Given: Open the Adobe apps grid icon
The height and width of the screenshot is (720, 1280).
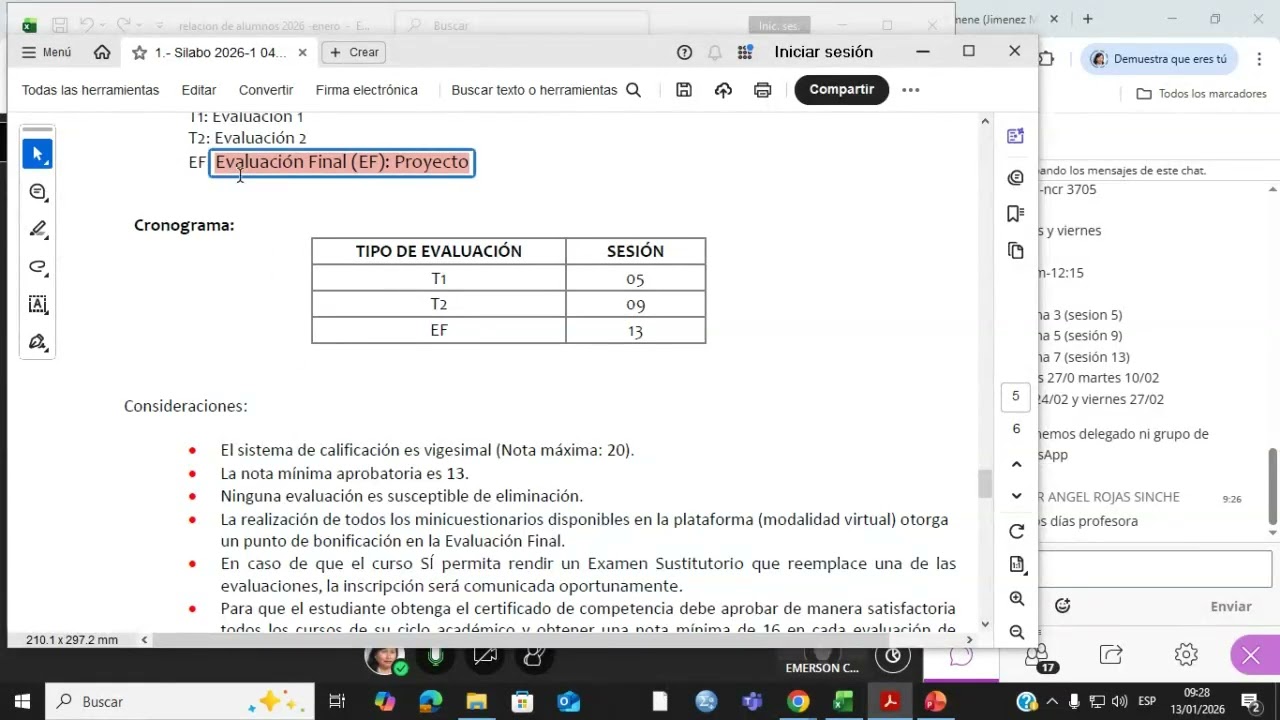Looking at the screenshot, I should 745,52.
